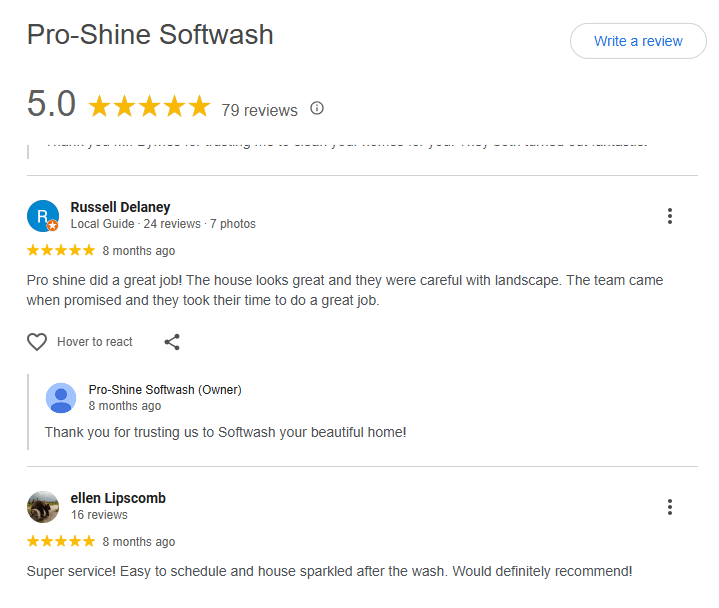This screenshot has width=719, height=608.
Task: Click Local Guide details under Russell Delaney
Action: 163,224
